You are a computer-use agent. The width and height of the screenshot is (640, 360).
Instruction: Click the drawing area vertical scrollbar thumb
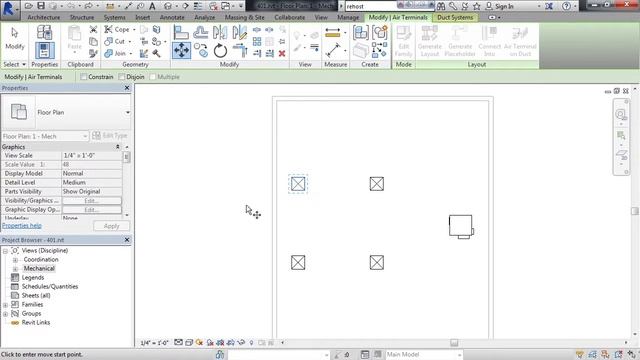(x=634, y=211)
